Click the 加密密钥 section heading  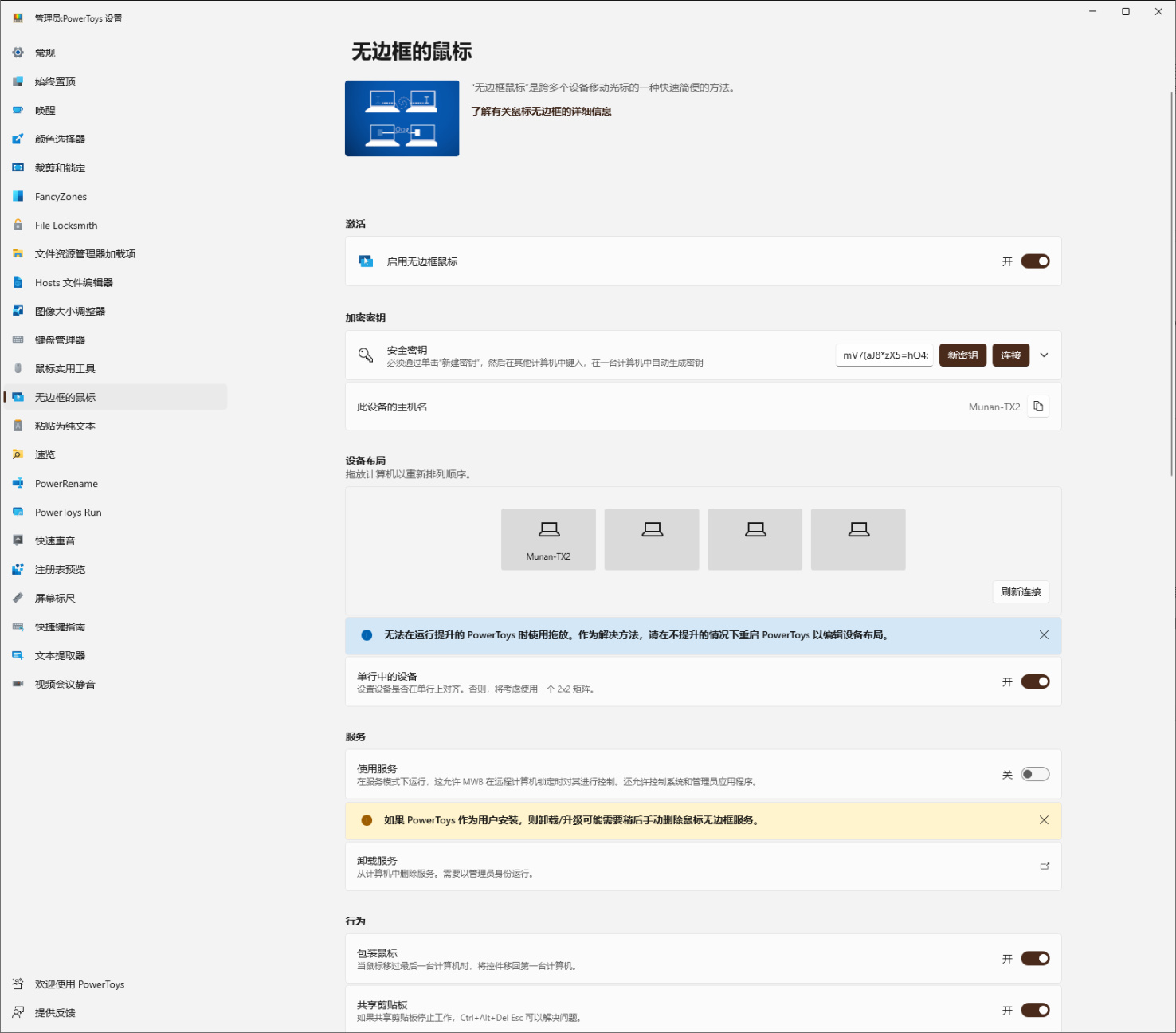pyautogui.click(x=366, y=318)
